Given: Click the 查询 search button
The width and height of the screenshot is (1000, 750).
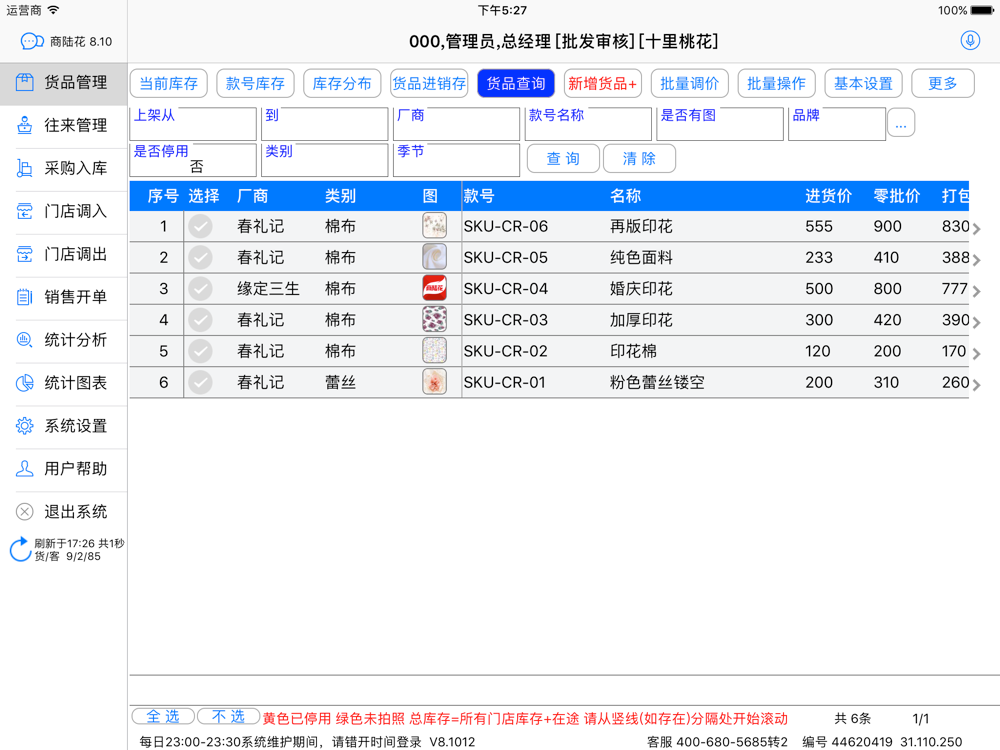Looking at the screenshot, I should coord(563,158).
